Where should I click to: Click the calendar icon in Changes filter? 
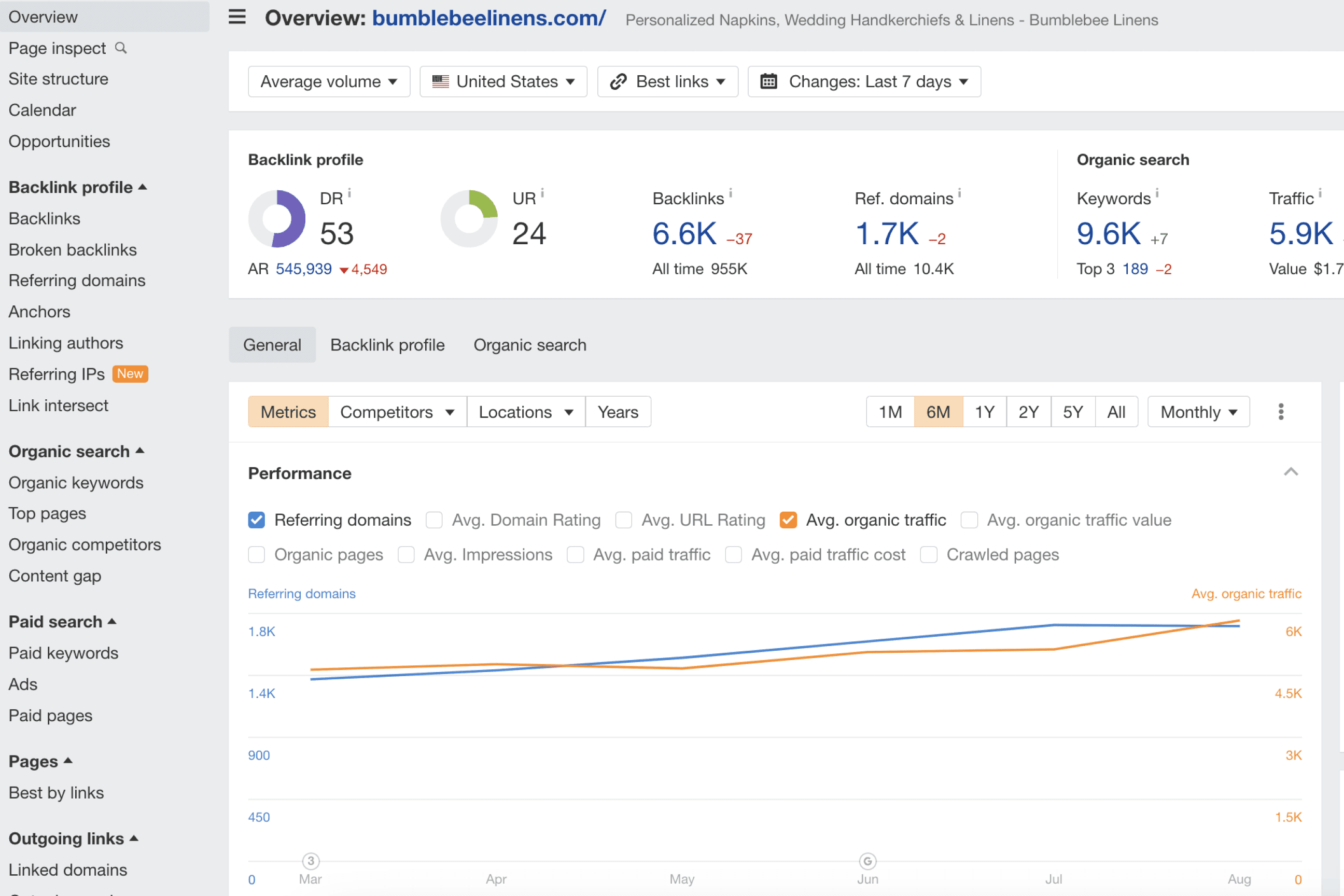(768, 81)
